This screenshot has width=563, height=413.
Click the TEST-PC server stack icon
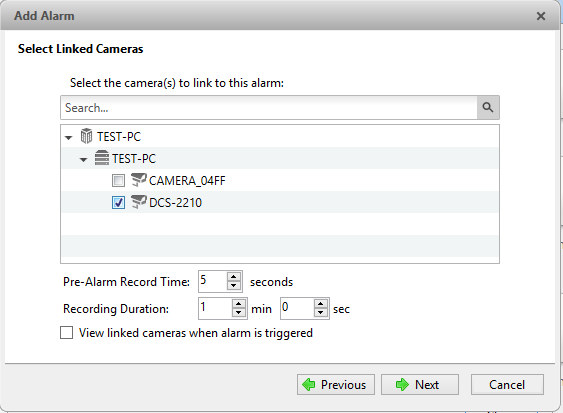click(102, 158)
